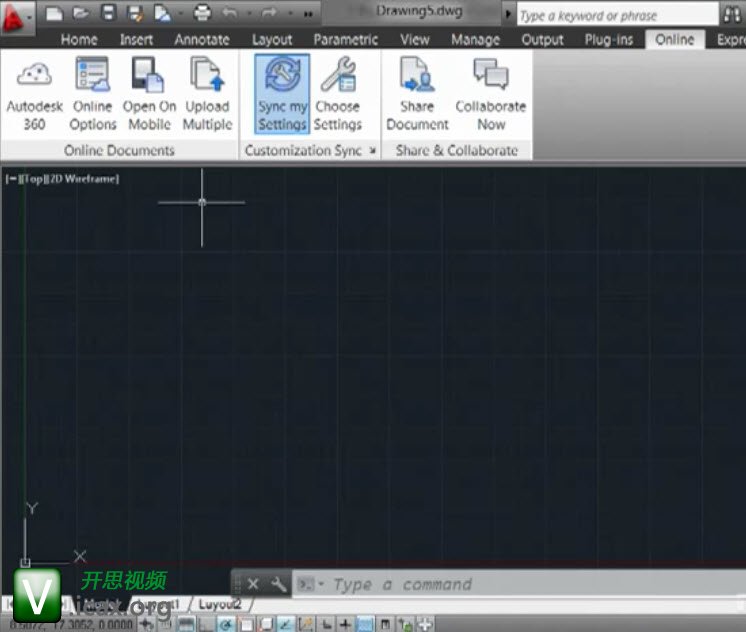Open the [Top] view controls menu
The image size is (746, 632).
tap(34, 179)
